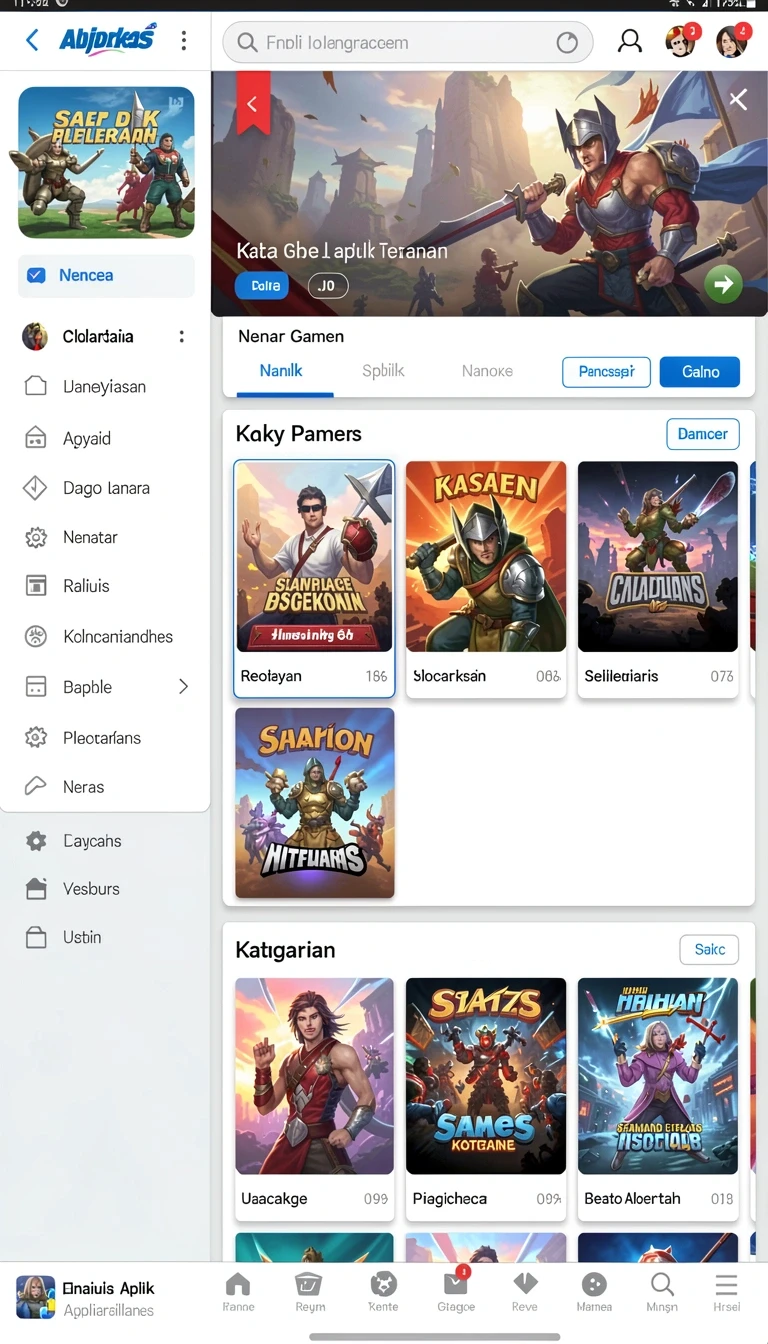
Task: Open the Beato Aloertah game card
Action: click(658, 1099)
